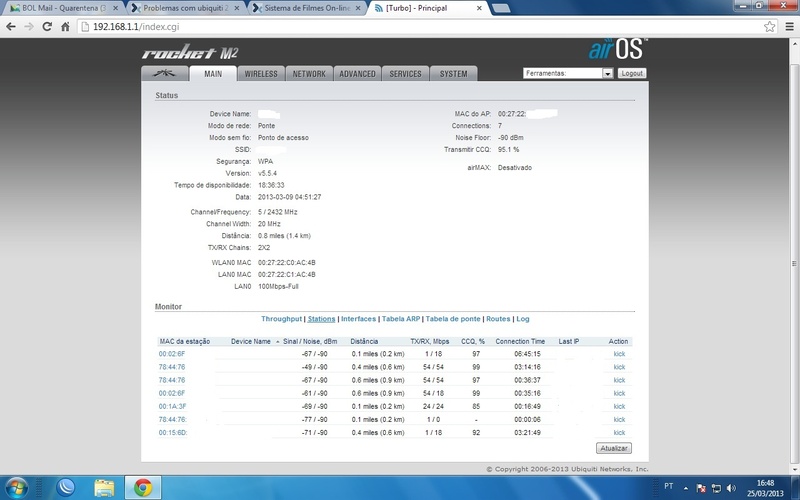Close the Problemas com ubiquiti tab

tap(237, 8)
